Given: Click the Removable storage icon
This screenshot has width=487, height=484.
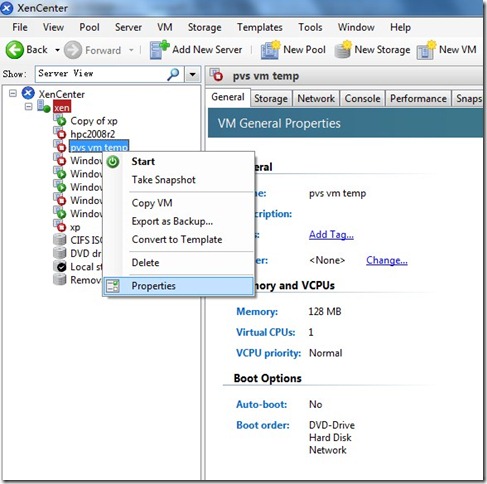Looking at the screenshot, I should [60, 280].
